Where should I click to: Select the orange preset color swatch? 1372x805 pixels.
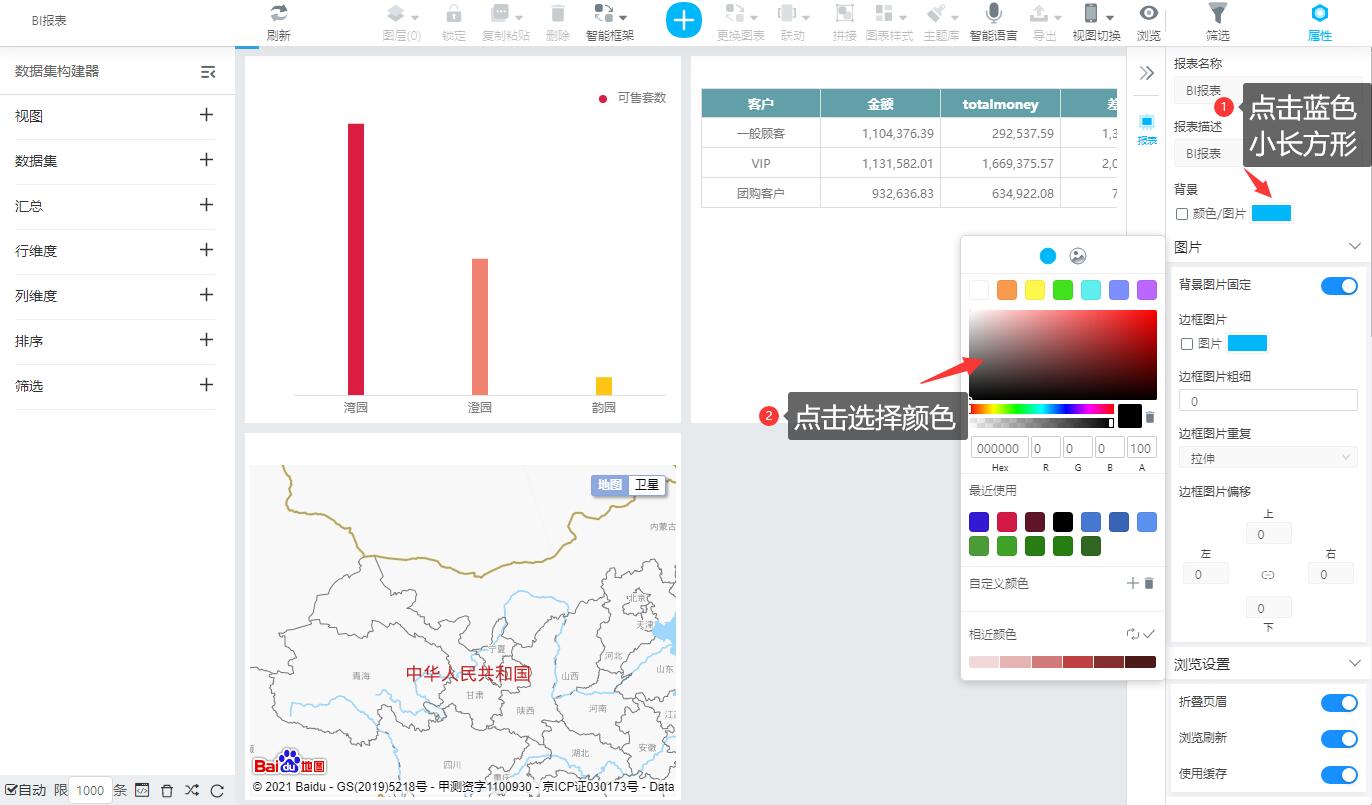[1007, 290]
